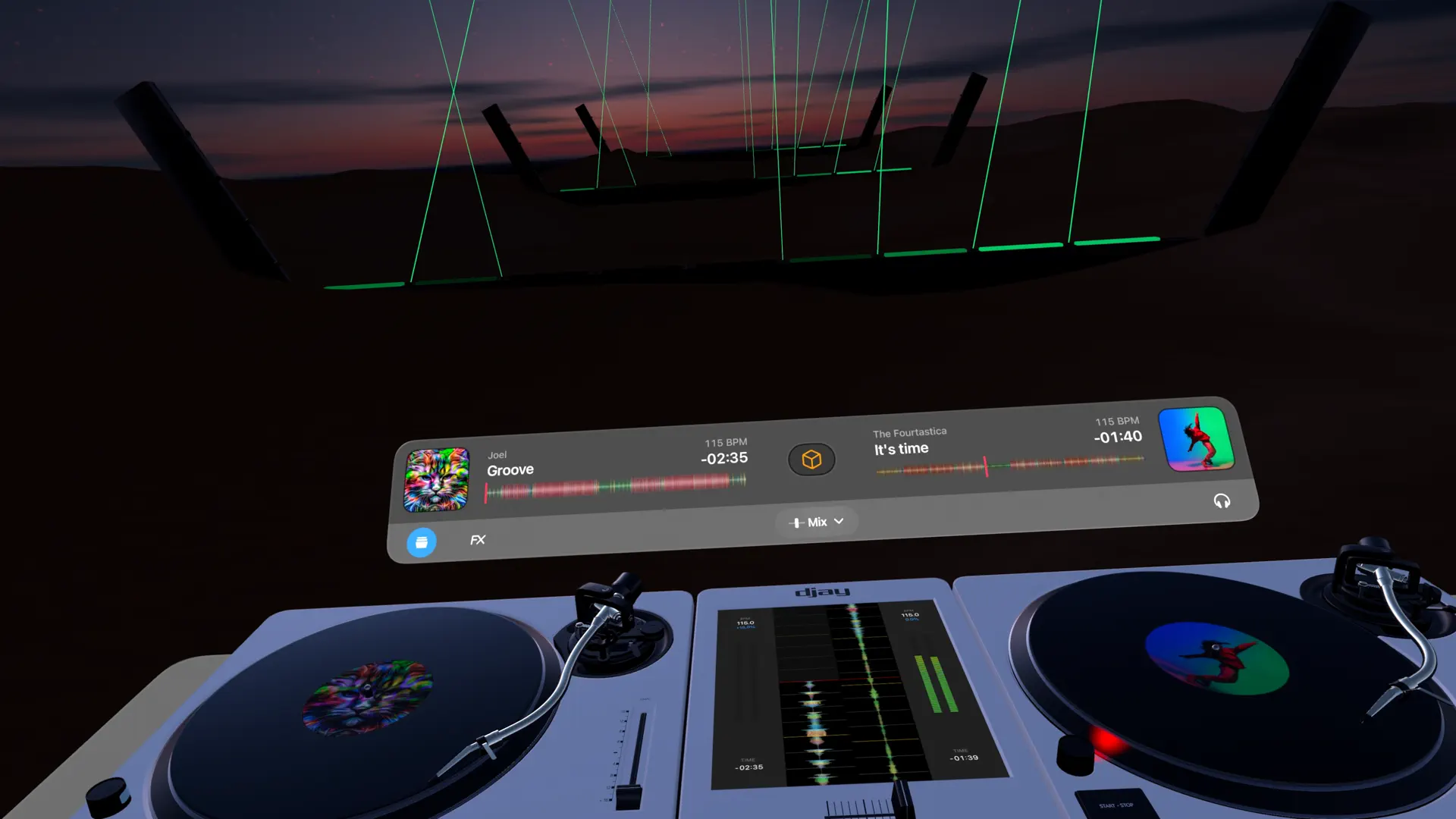Image resolution: width=1456 pixels, height=819 pixels.
Task: Select the orange cube environment icon
Action: click(811, 460)
